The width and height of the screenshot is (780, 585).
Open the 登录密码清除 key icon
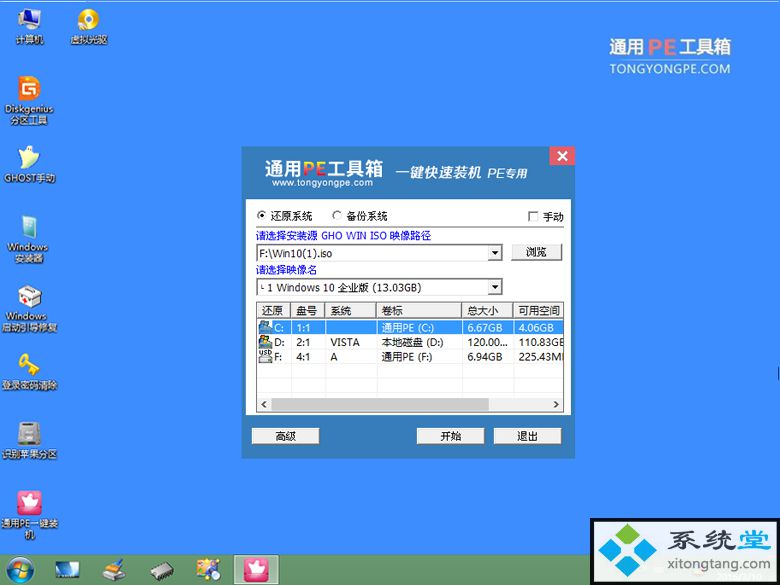coord(29,371)
